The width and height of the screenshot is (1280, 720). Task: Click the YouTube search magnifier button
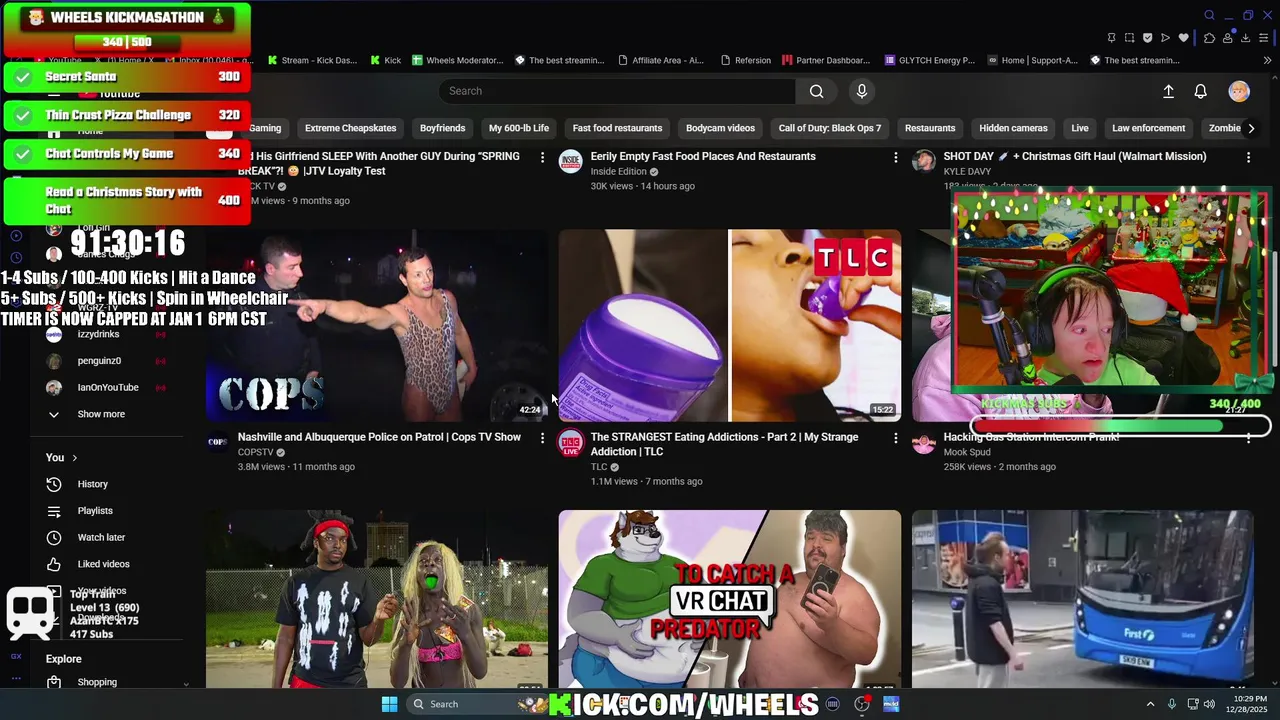coord(817,91)
